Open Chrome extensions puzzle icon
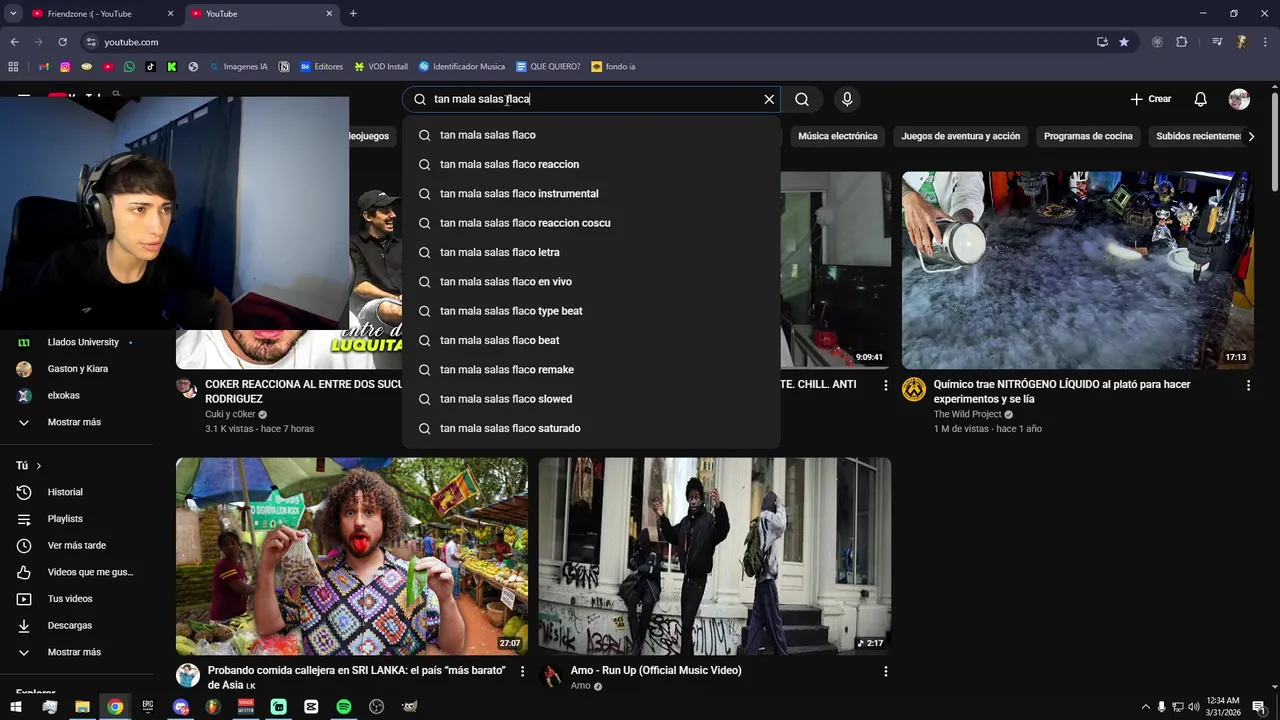 click(x=1182, y=42)
